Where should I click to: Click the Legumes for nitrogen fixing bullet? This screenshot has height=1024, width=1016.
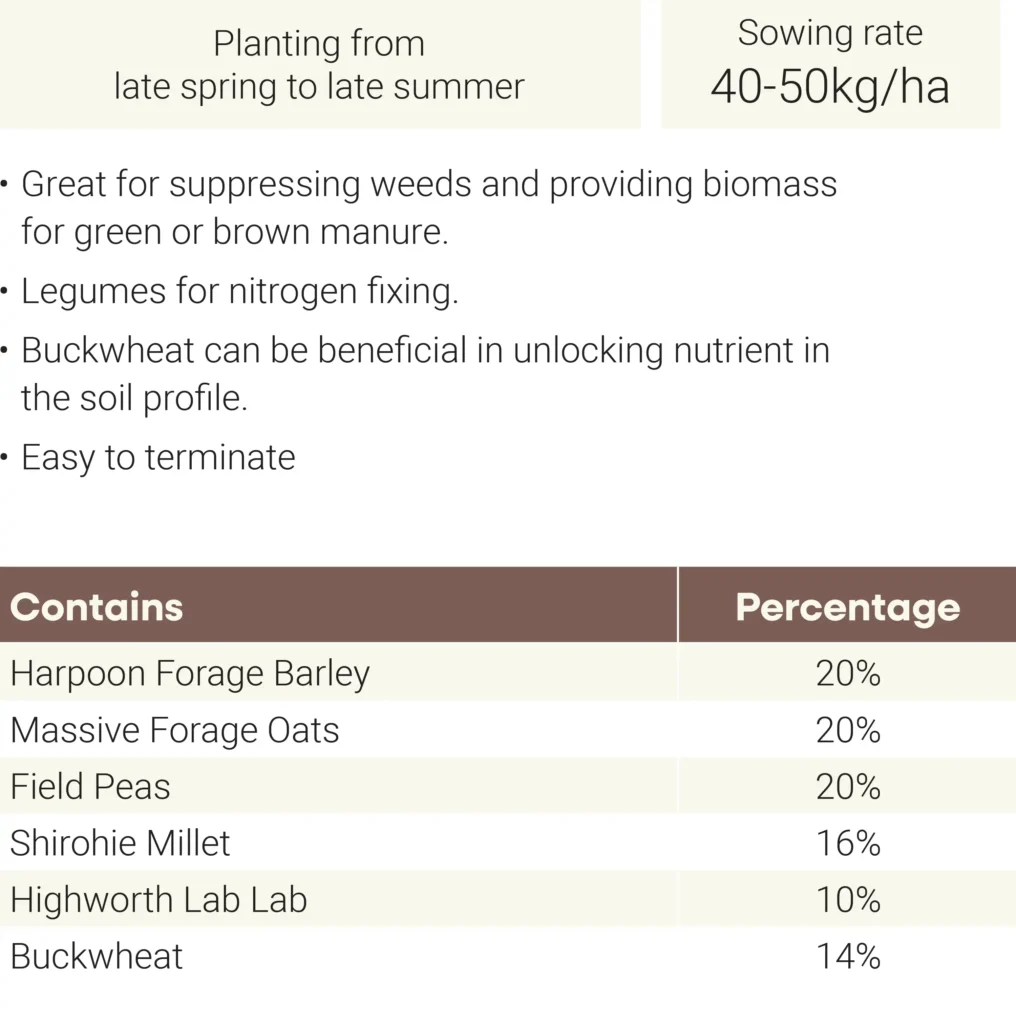(x=239, y=292)
